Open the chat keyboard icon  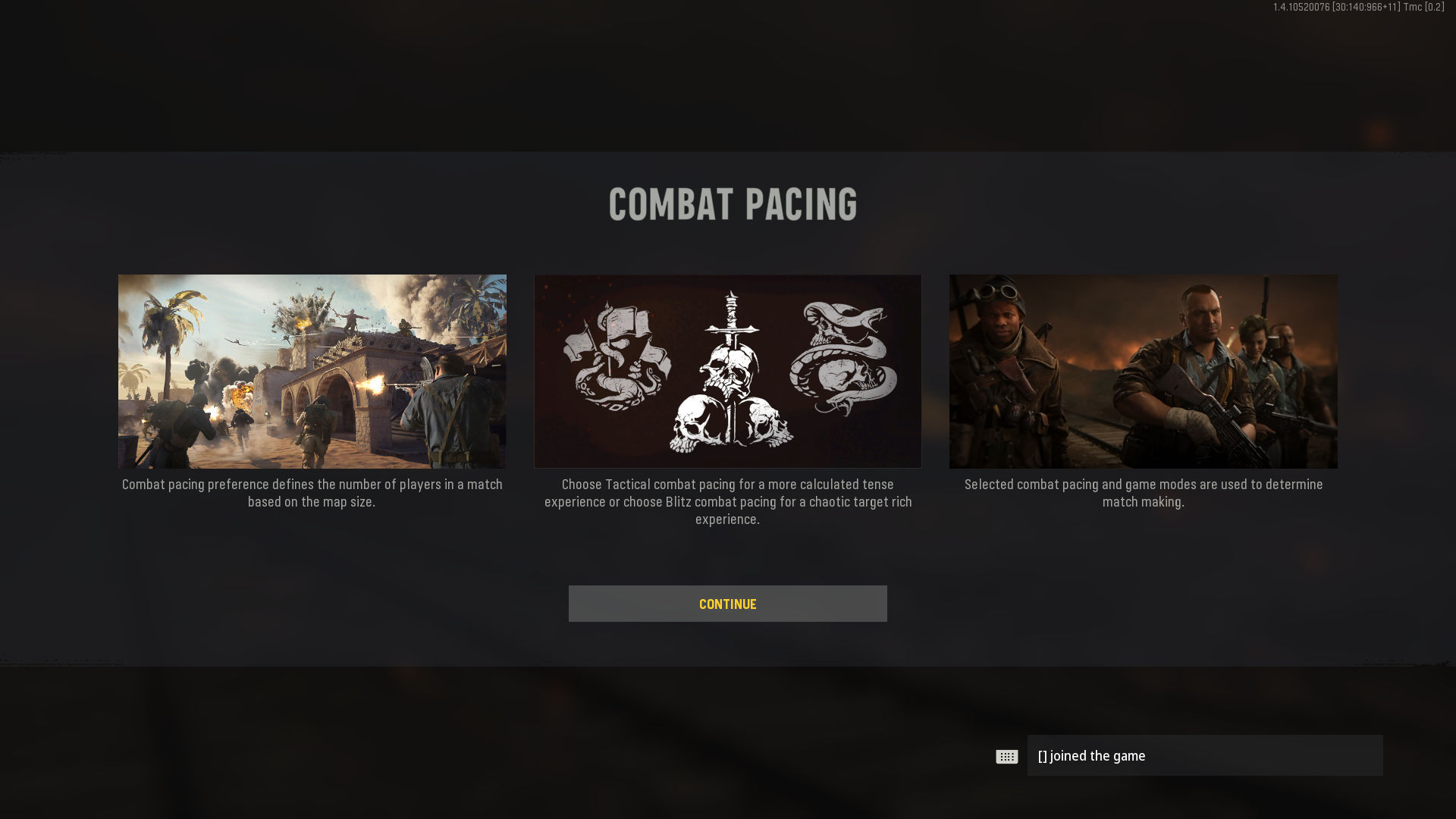click(x=1006, y=757)
